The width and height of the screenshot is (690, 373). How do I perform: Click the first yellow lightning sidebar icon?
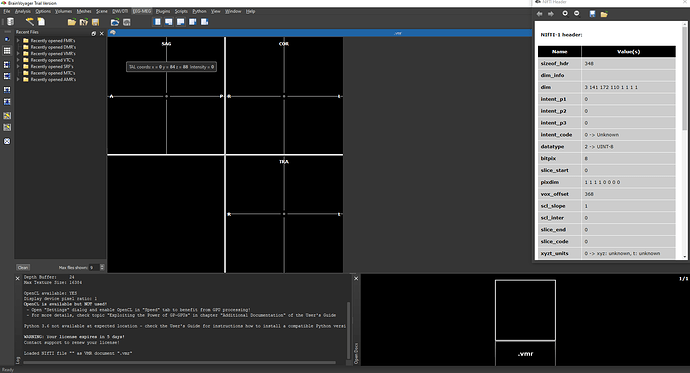pyautogui.click(x=7, y=116)
